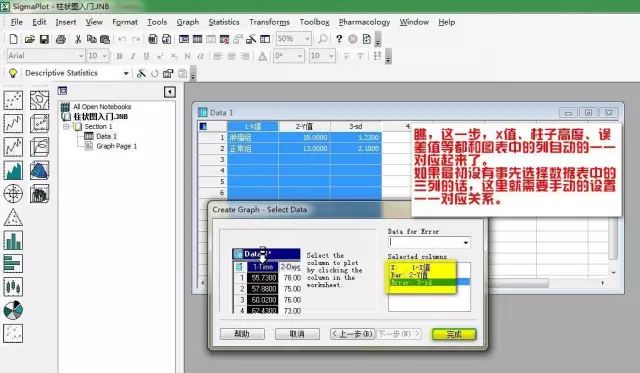Choose the vertical bar chart icon
The width and height of the screenshot is (640, 373).
point(13,240)
